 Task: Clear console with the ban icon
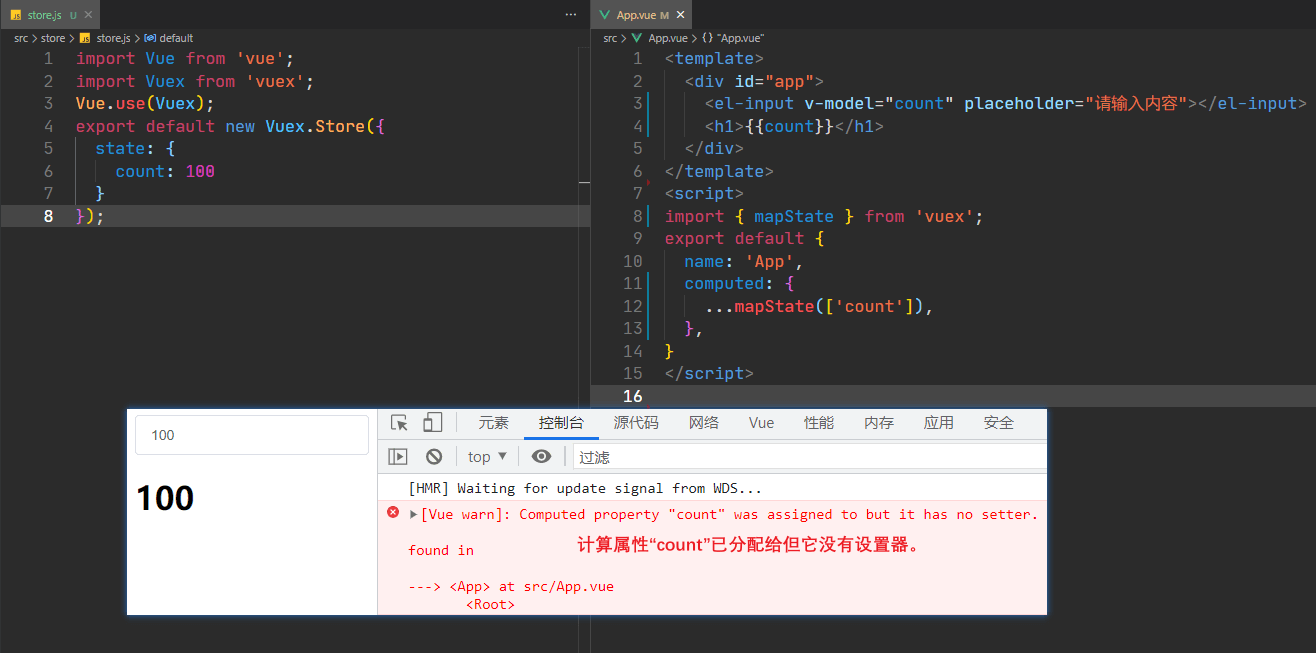click(434, 456)
